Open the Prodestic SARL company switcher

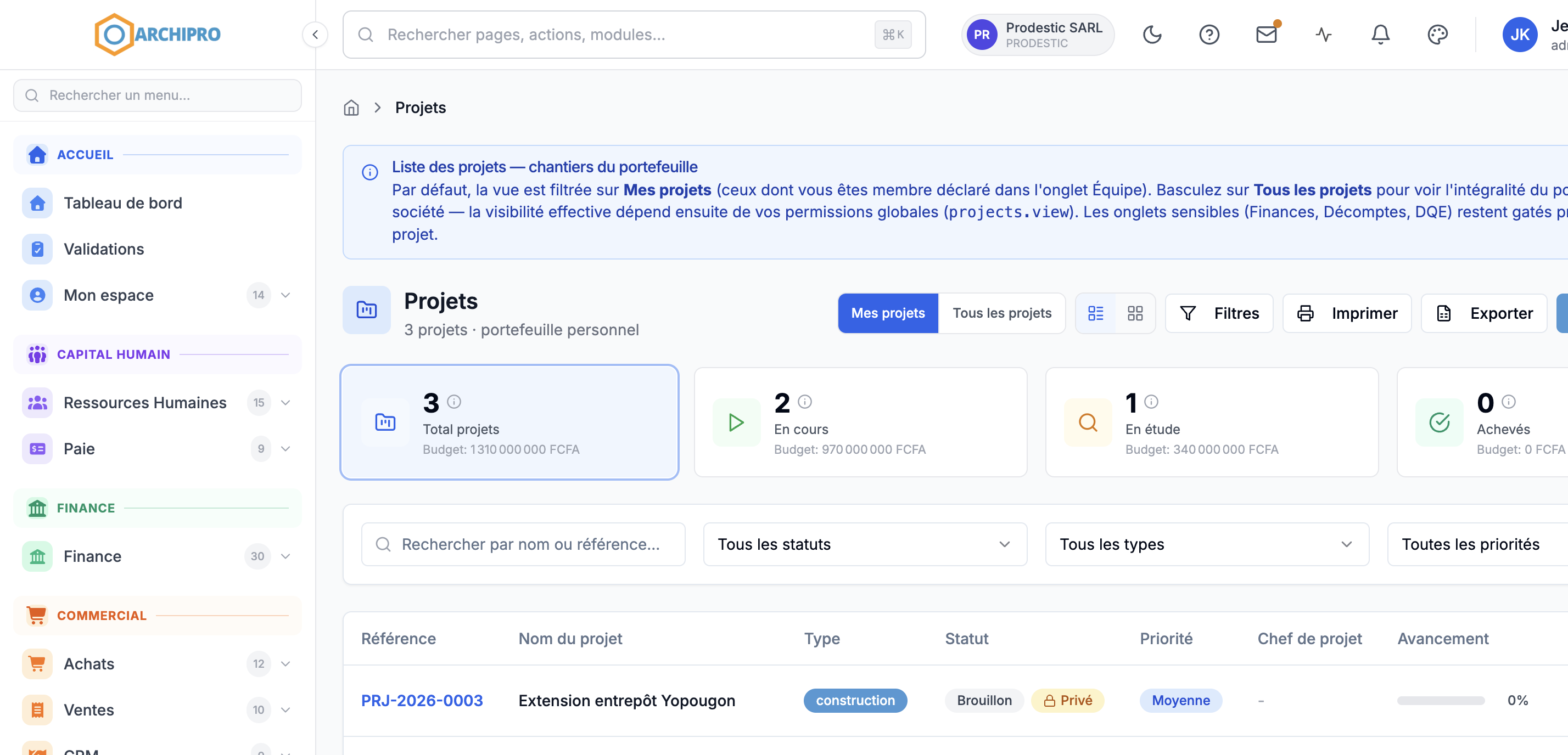click(x=1038, y=35)
